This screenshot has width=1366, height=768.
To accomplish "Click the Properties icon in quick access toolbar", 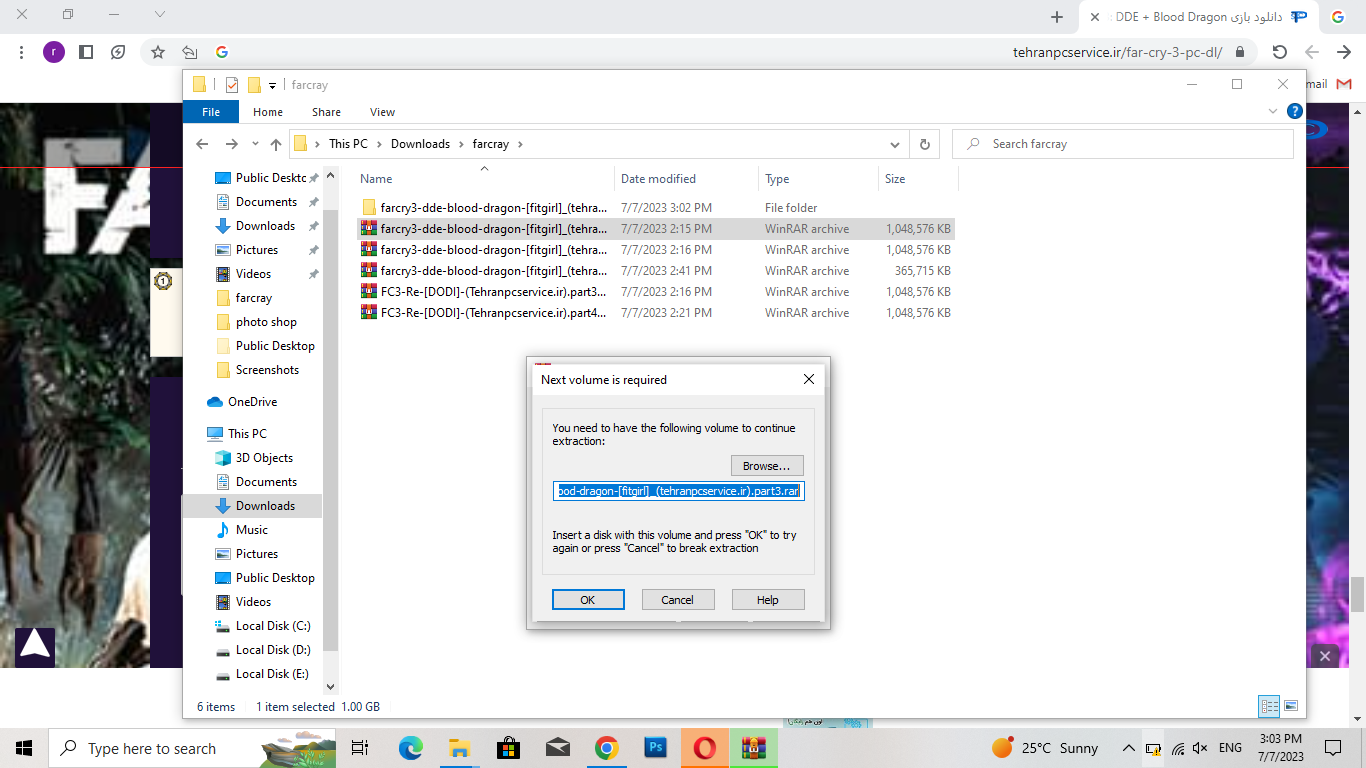I will [232, 85].
